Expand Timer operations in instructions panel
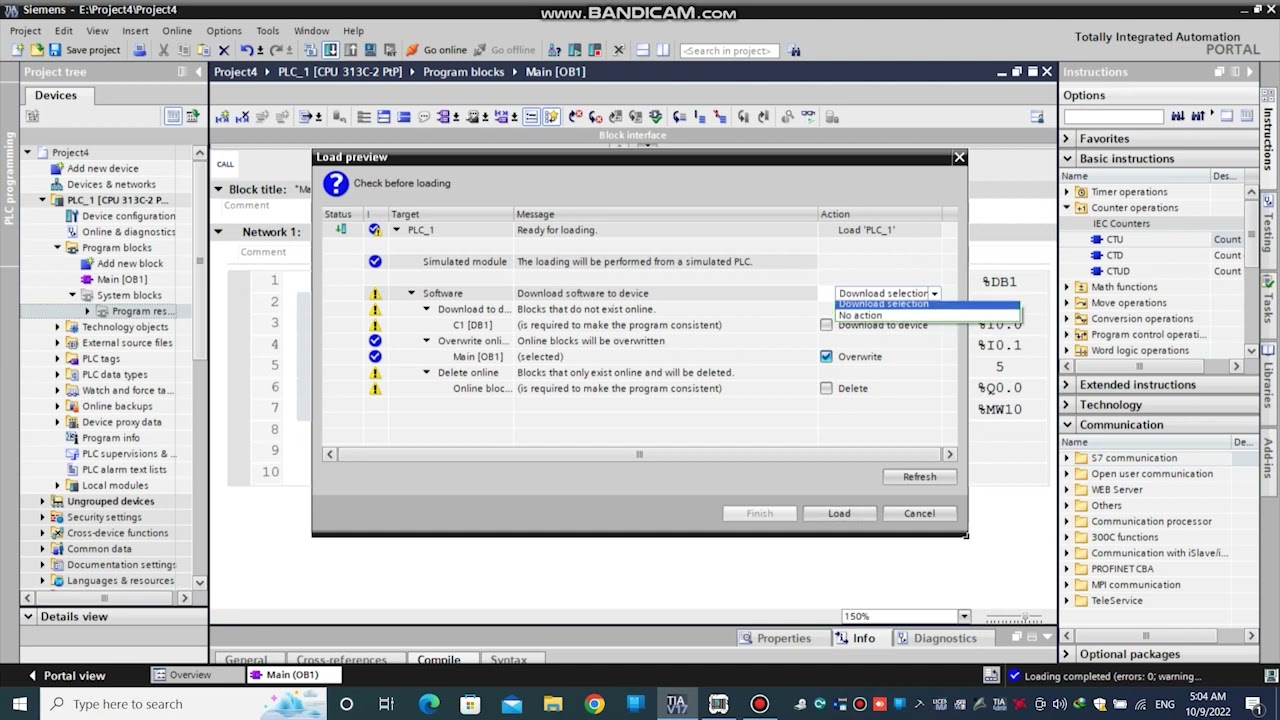Screen dimensions: 1280x720 coord(1066,192)
